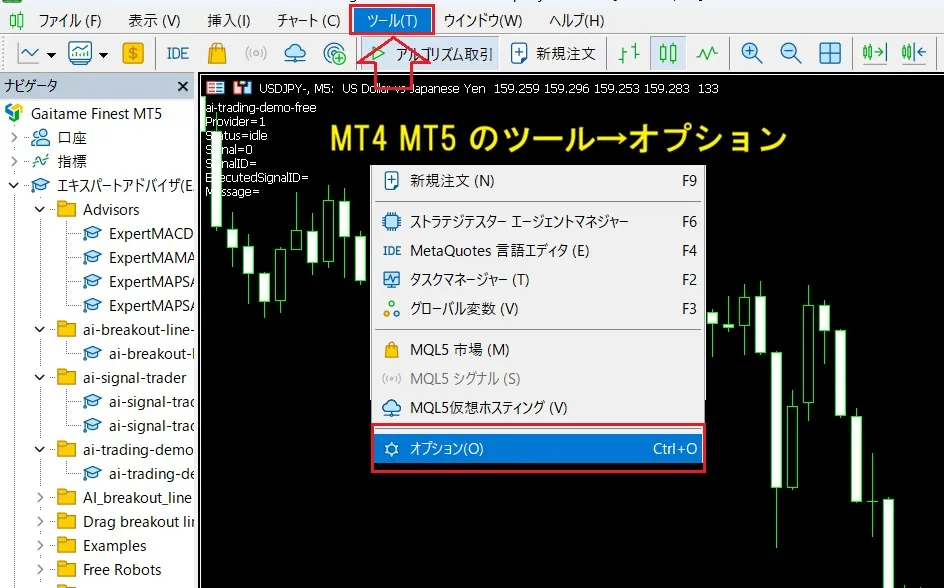Image resolution: width=944 pixels, height=588 pixels.
Task: Collapse the ai-trading-demo folder
Action: [x=40, y=450]
